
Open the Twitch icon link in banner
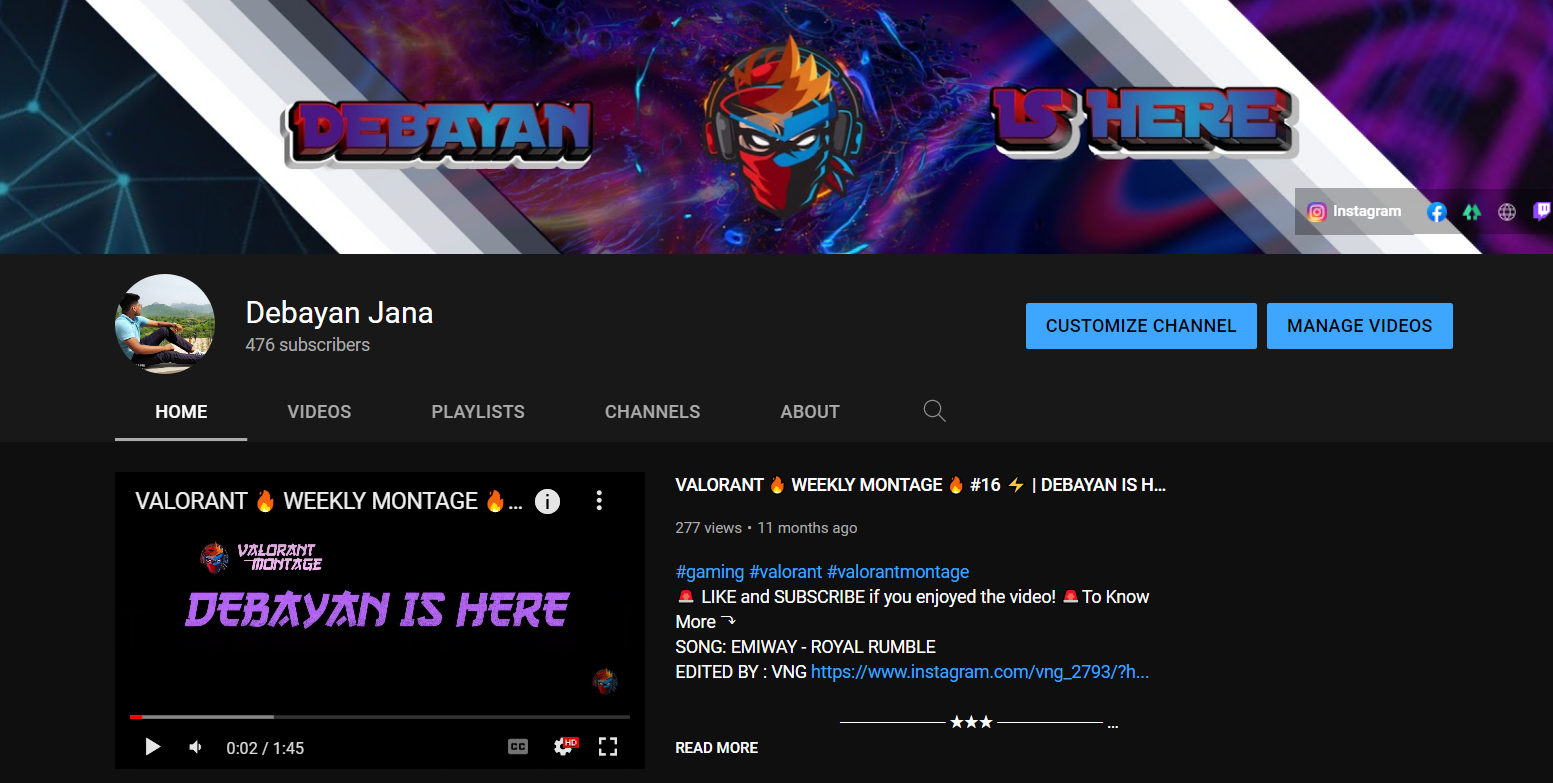[1542, 212]
